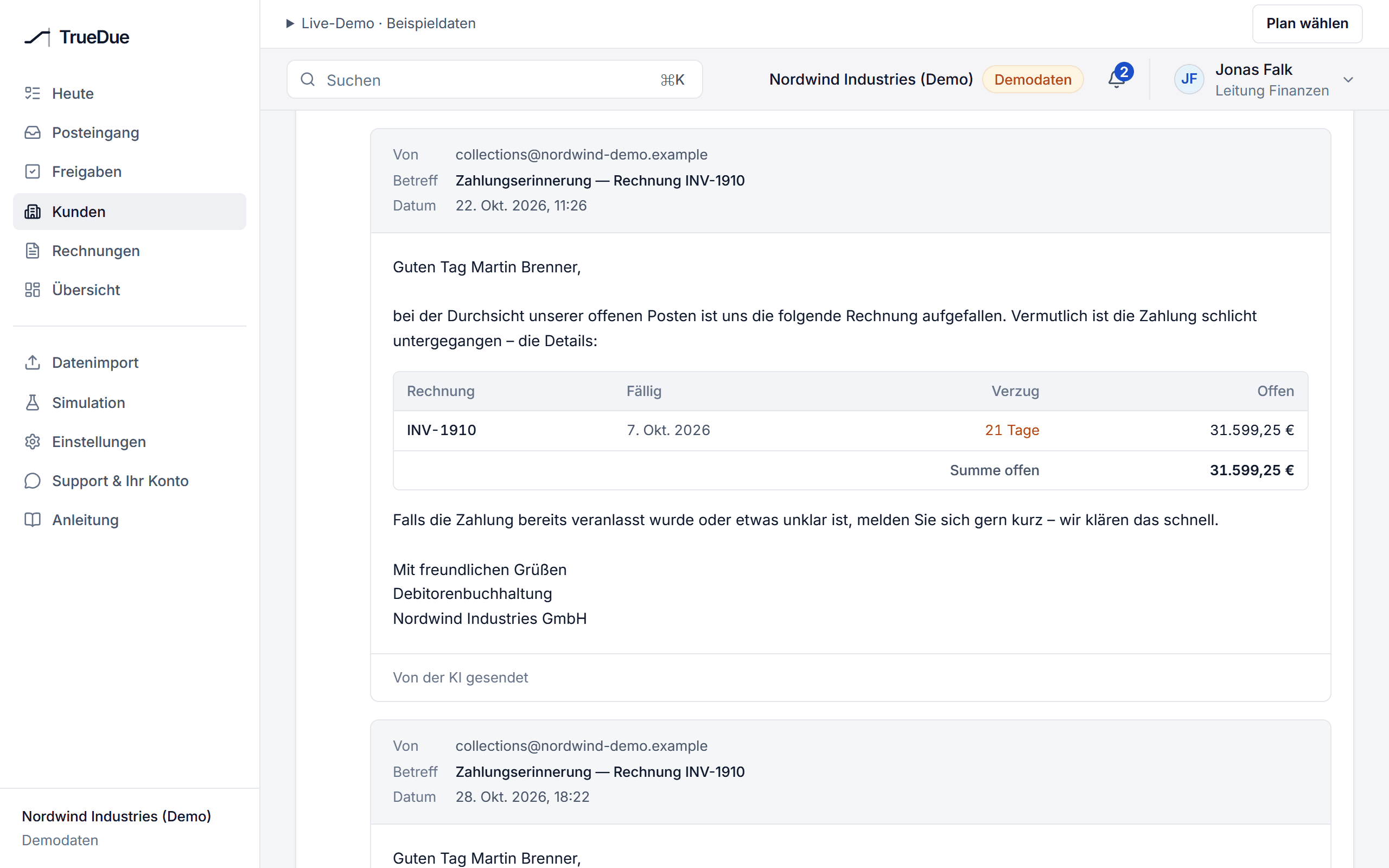Focus the Suchen search field

494,79
